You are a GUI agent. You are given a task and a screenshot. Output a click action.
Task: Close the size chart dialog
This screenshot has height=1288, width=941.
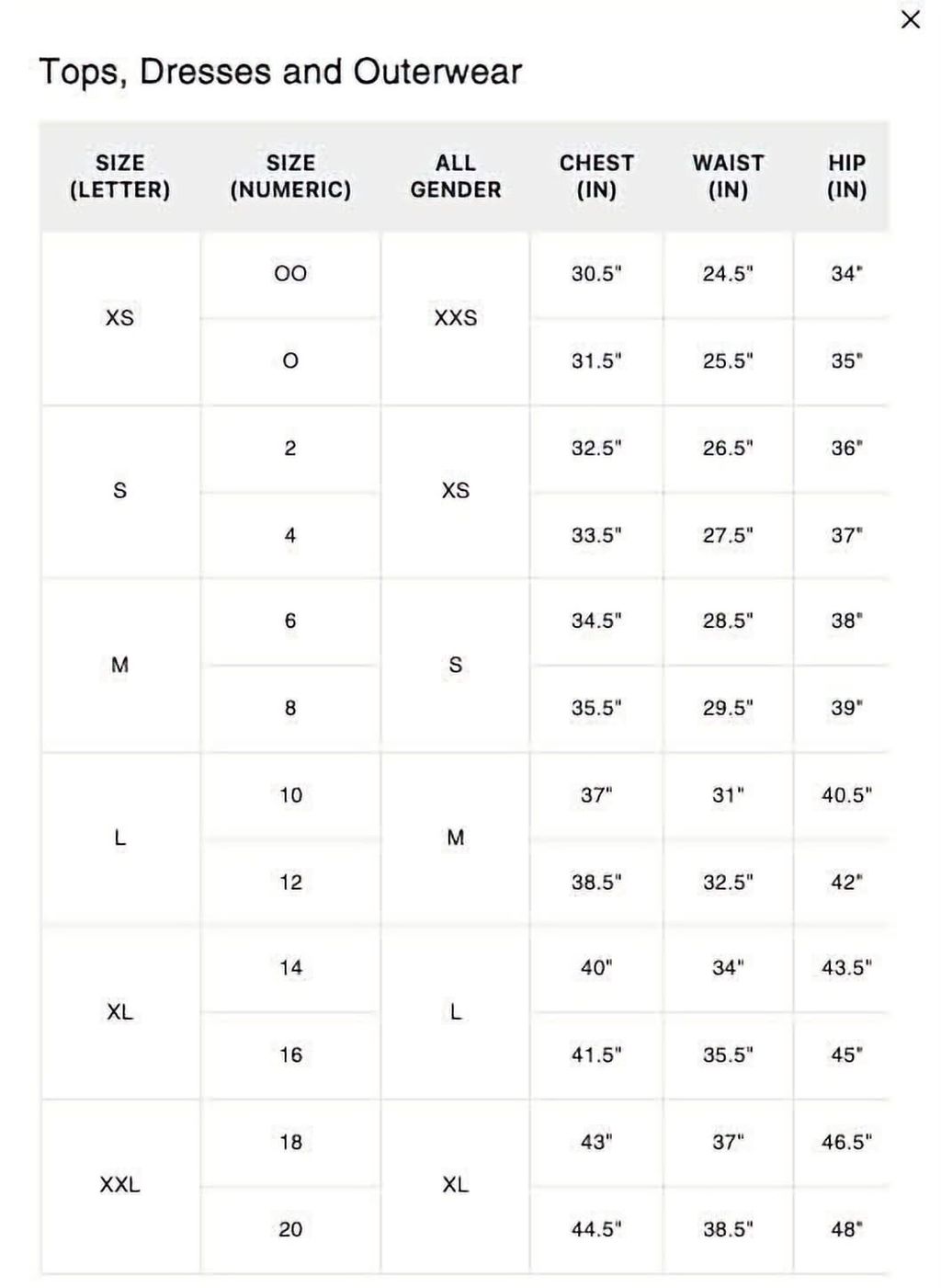(x=910, y=19)
